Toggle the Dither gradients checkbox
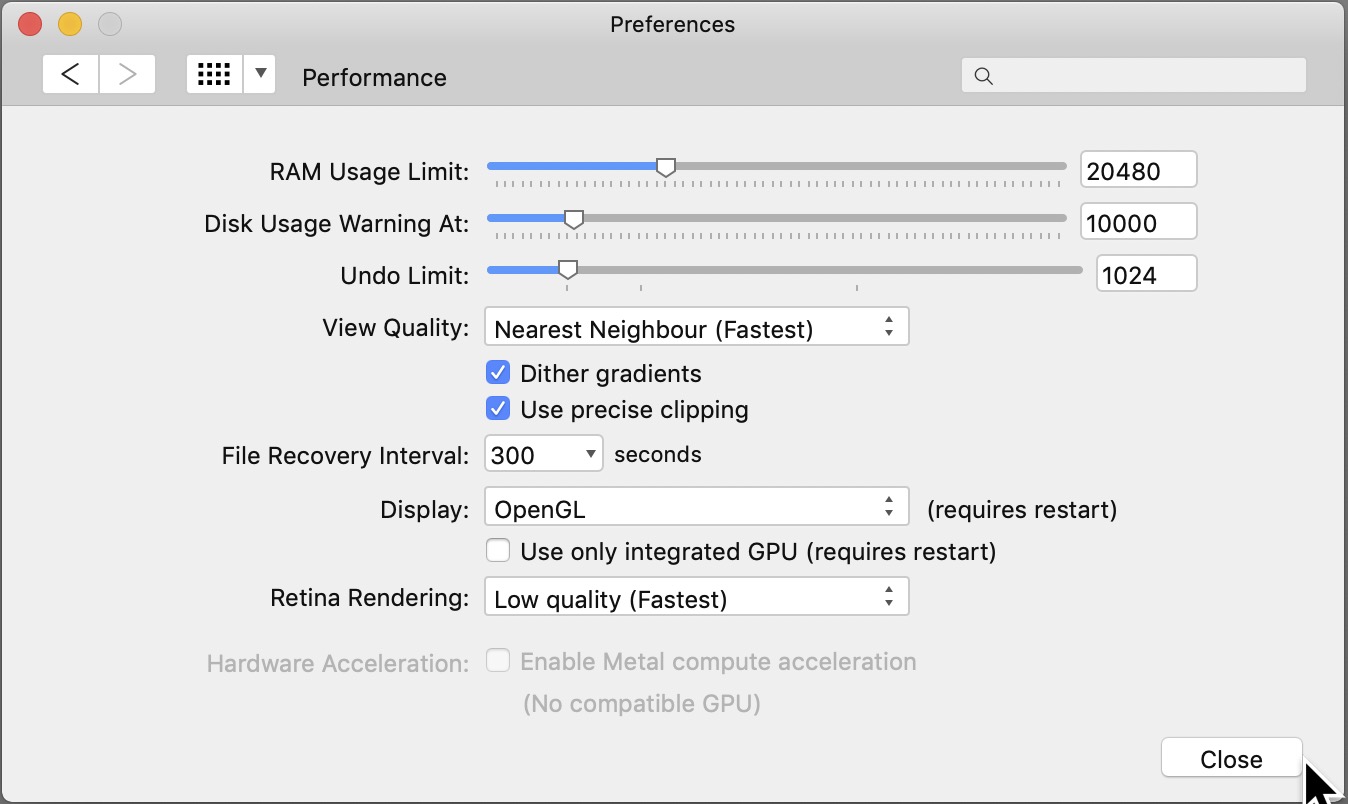The height and width of the screenshot is (804, 1348). click(498, 373)
